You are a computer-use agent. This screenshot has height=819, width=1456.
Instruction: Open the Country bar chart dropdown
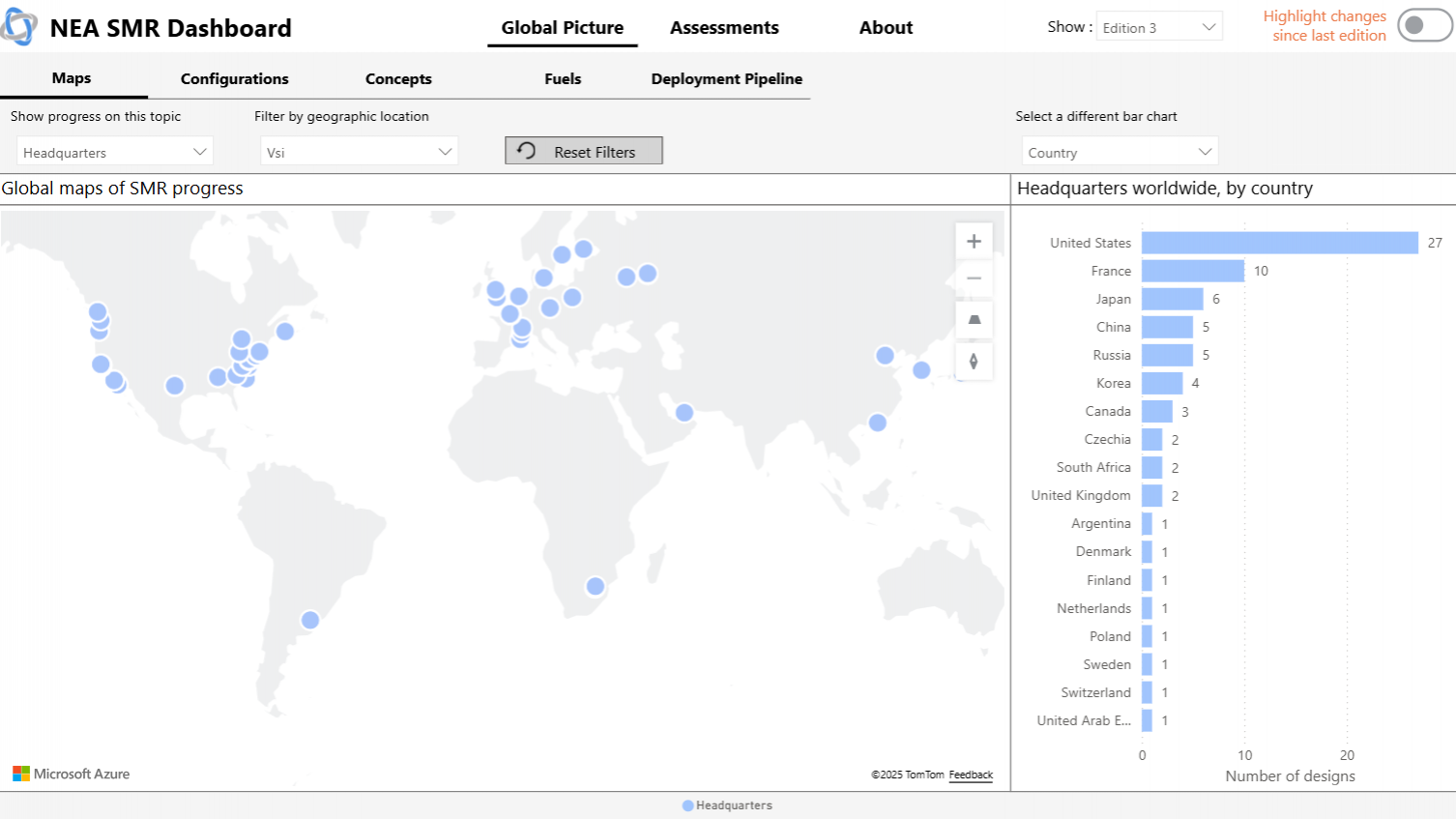tap(1120, 152)
